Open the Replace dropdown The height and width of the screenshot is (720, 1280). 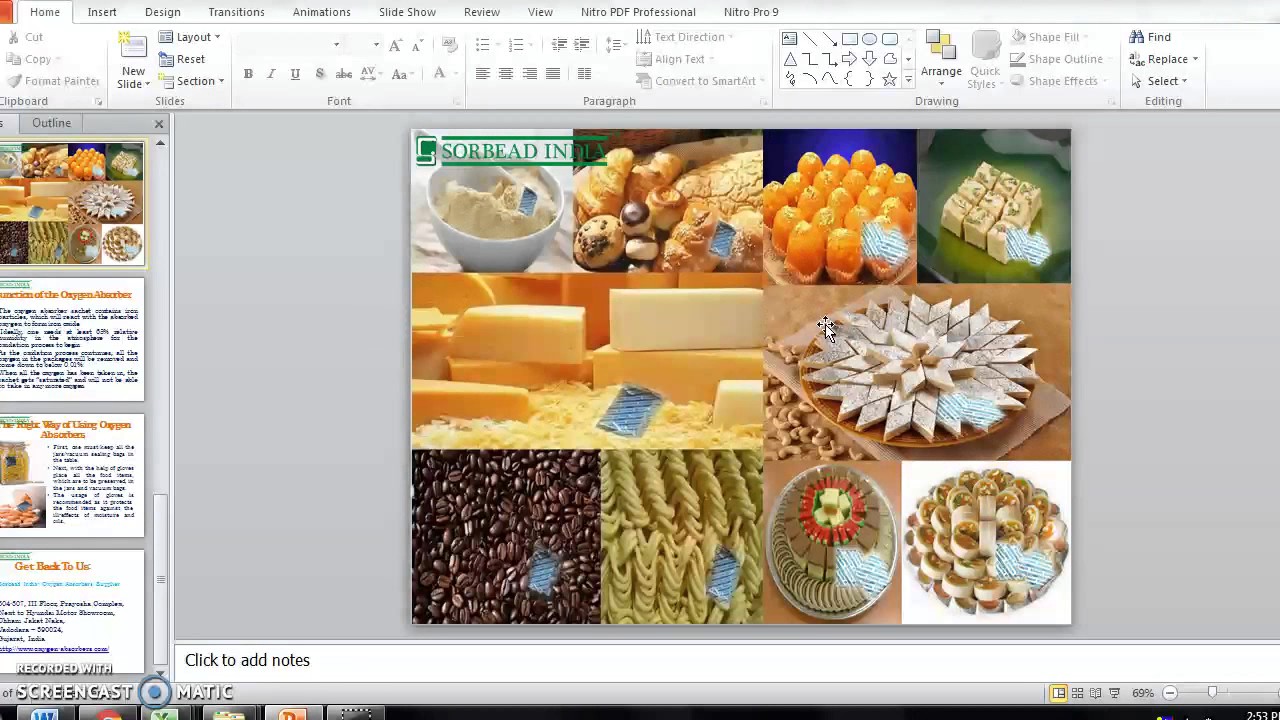(x=1164, y=59)
